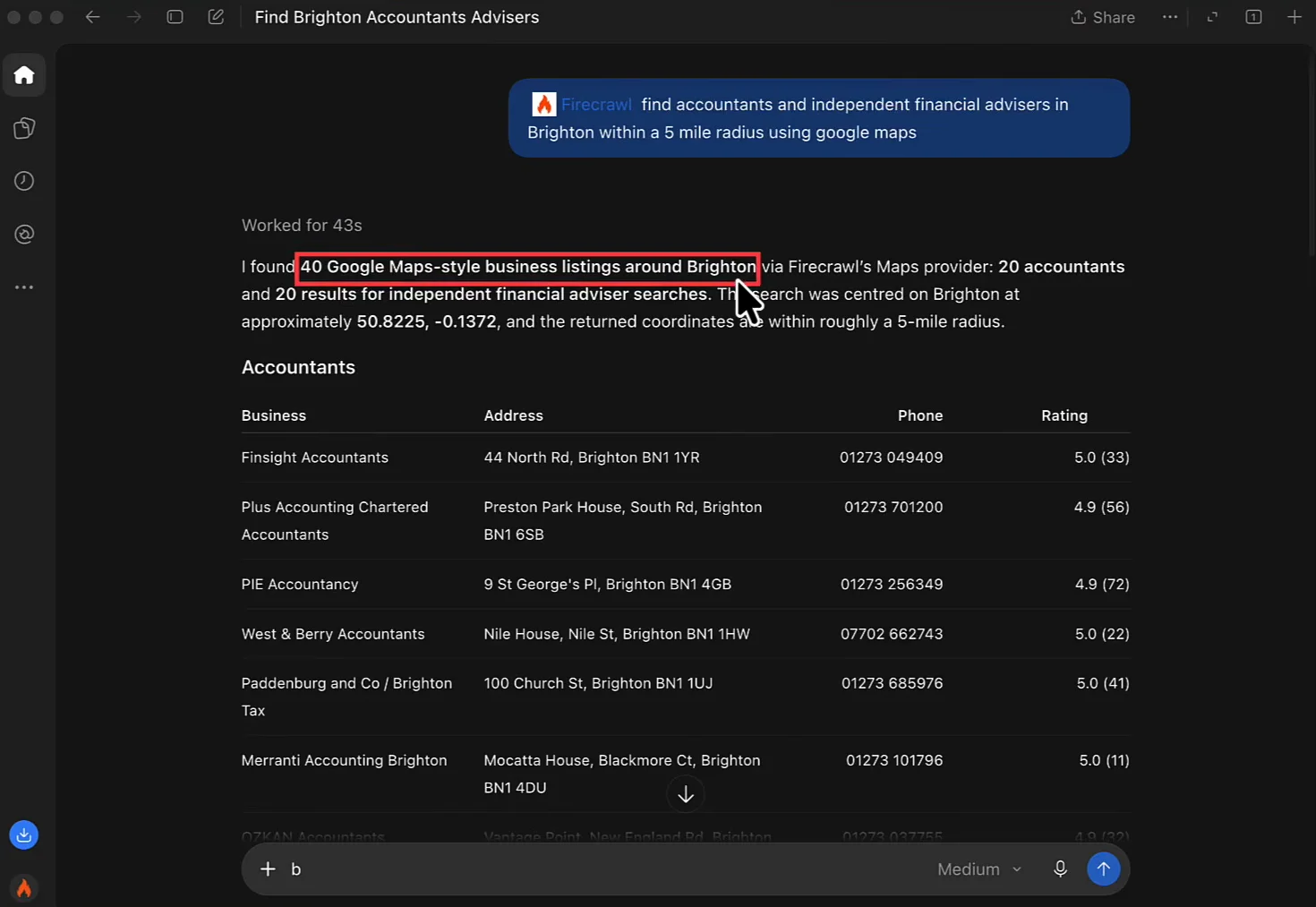Click the Phone column header
The height and width of the screenshot is (907, 1316).
click(920, 415)
